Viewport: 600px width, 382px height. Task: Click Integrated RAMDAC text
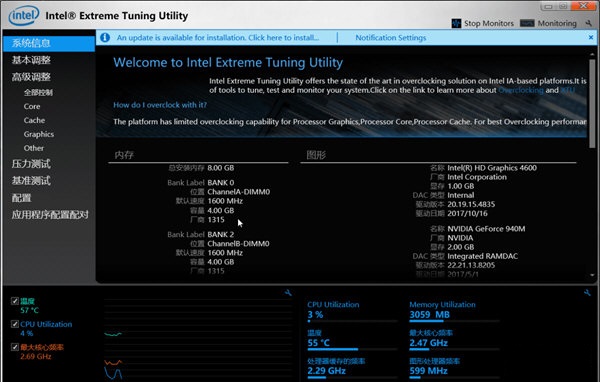(483, 256)
